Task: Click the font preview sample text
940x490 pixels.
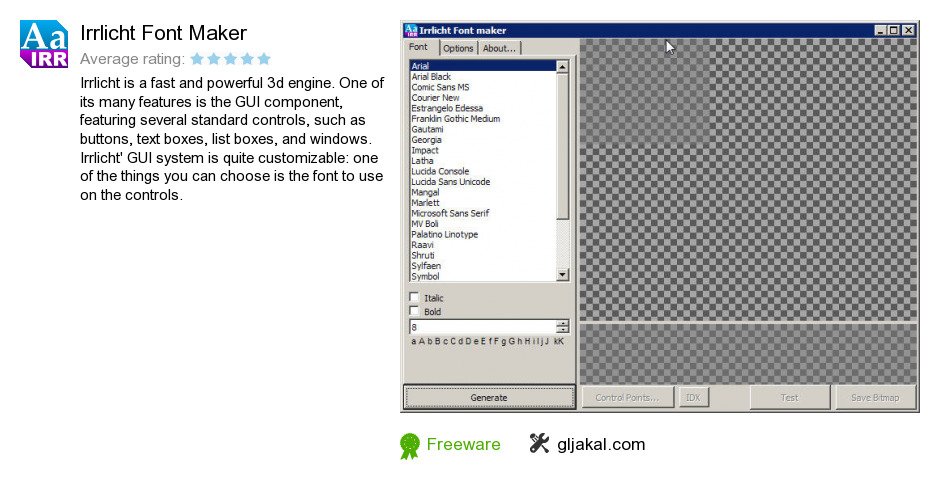Action: (x=487, y=341)
